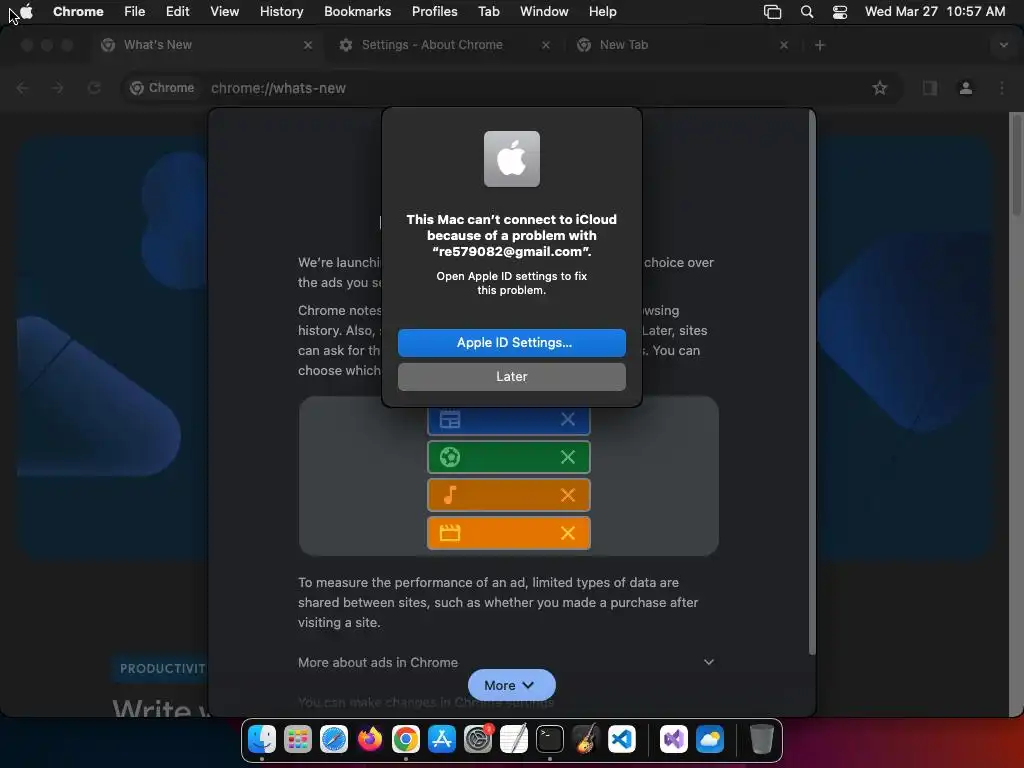Open the Edit menu
The image size is (1024, 768).
point(177,12)
